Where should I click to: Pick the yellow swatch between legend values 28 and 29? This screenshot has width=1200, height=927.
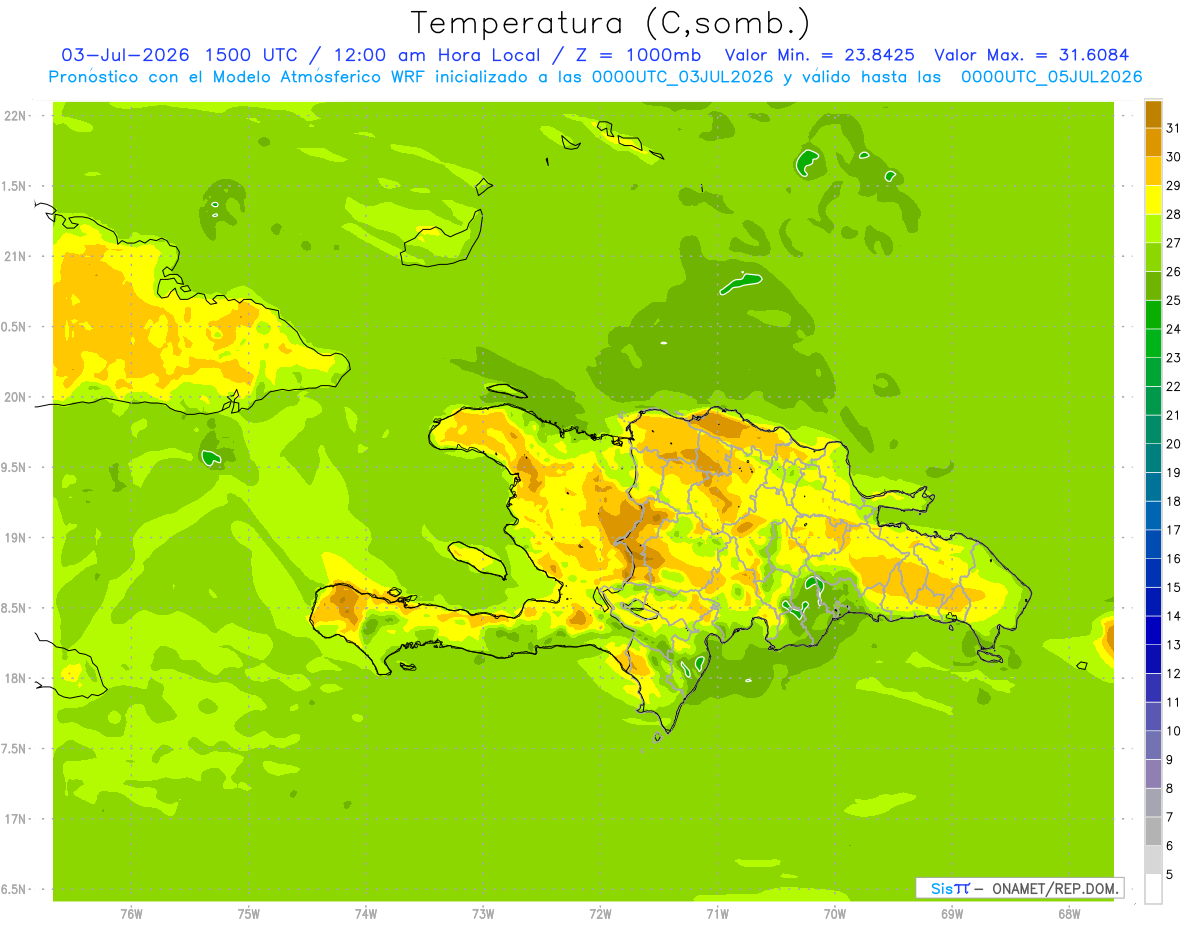point(1153,200)
